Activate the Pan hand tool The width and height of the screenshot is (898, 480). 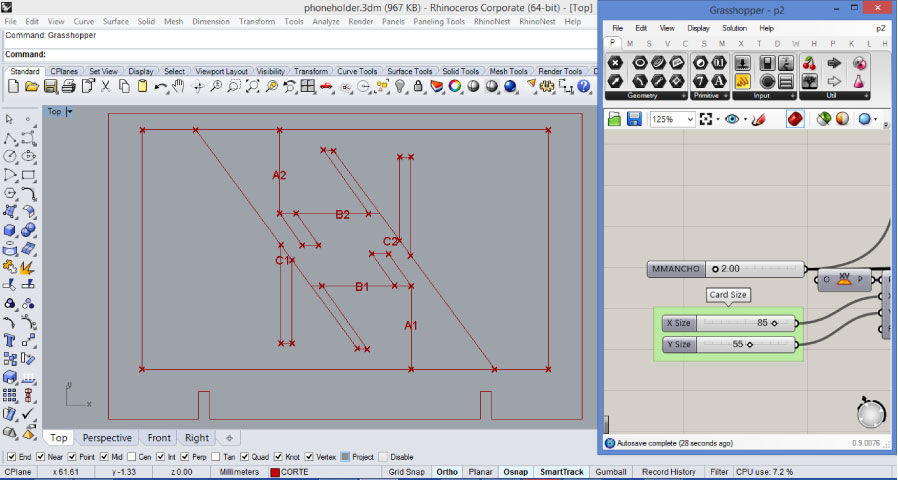[x=179, y=86]
